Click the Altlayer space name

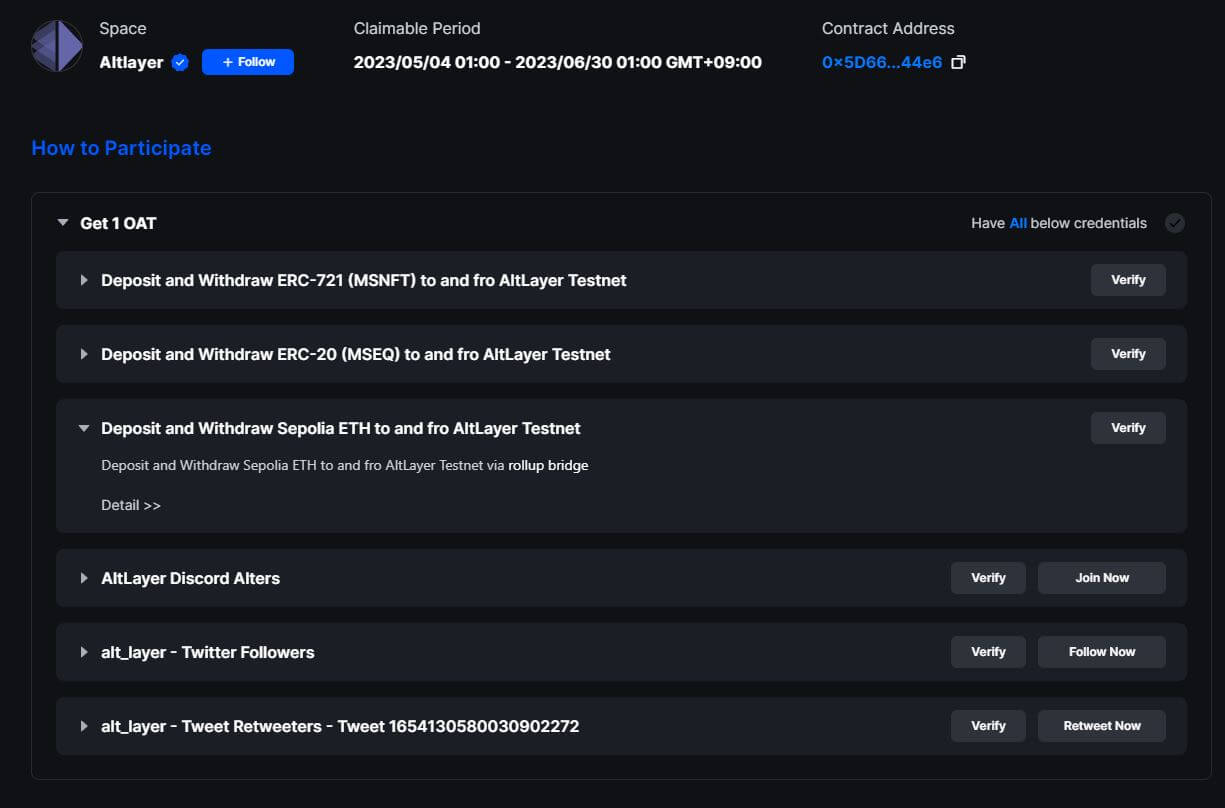point(131,62)
